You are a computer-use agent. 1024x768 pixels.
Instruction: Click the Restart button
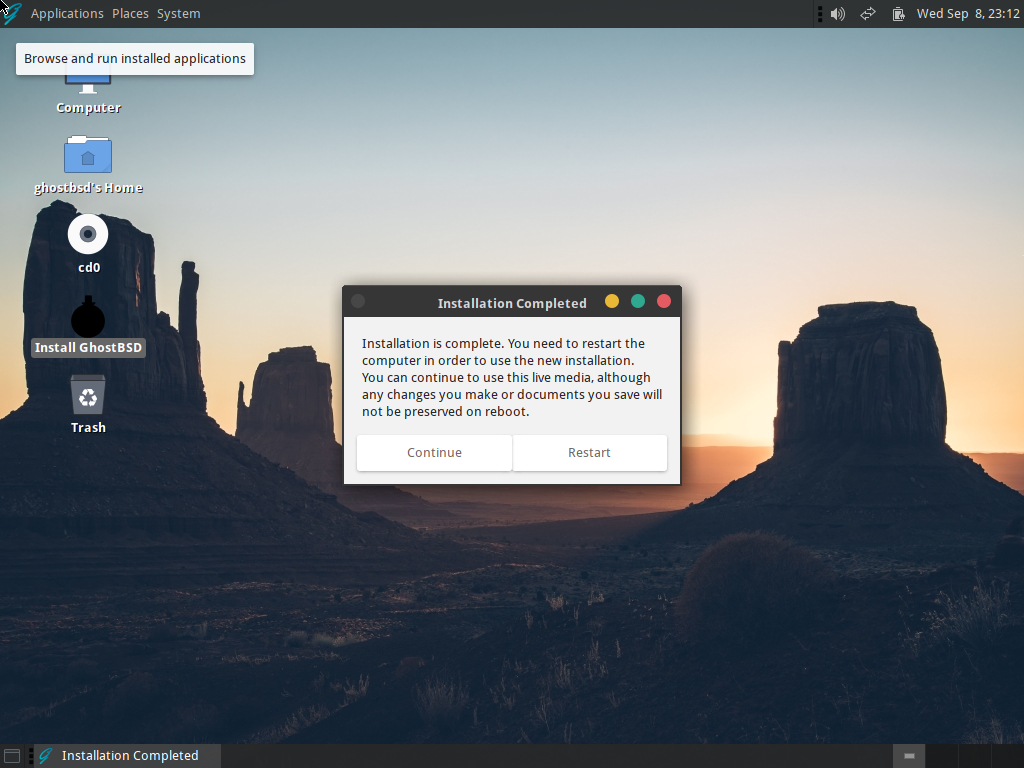(x=589, y=453)
